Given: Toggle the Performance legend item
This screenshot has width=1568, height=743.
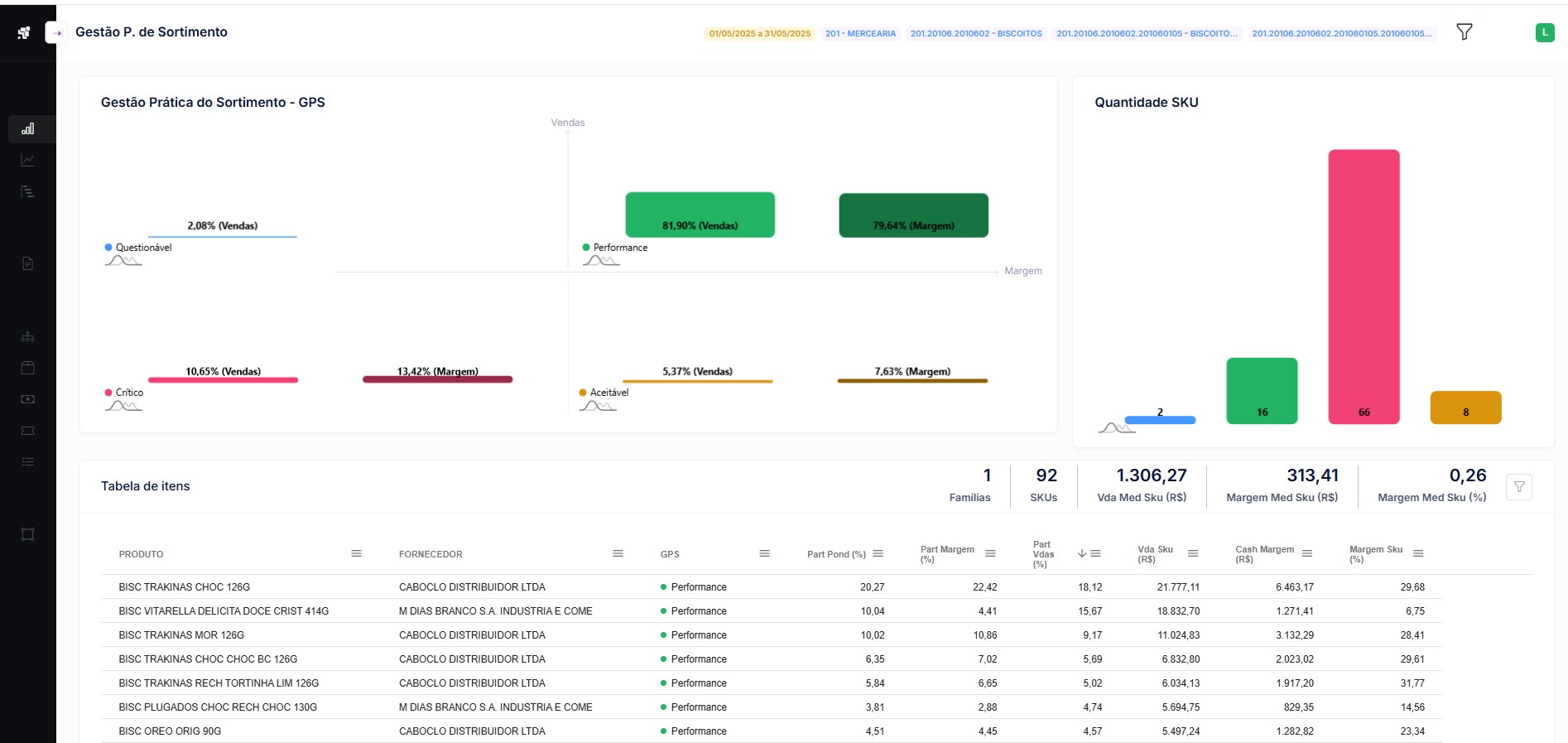Looking at the screenshot, I should pyautogui.click(x=619, y=248).
